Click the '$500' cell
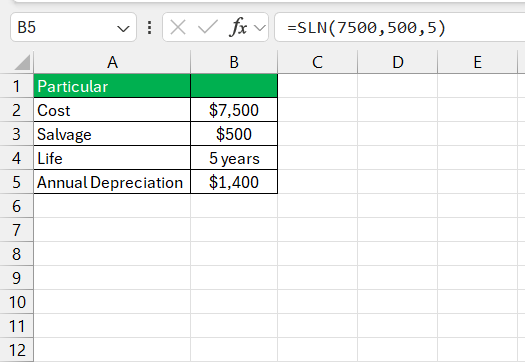The height and width of the screenshot is (362, 525). coord(234,134)
